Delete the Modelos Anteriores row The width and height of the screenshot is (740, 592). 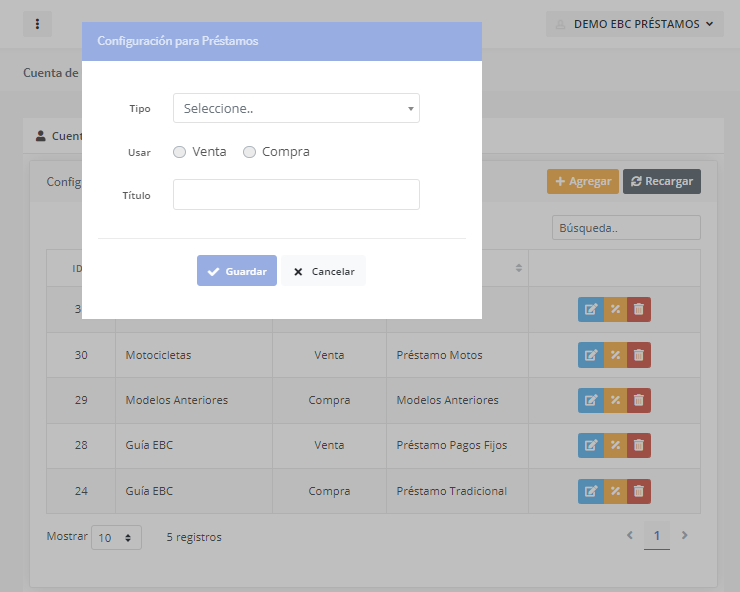coord(639,400)
